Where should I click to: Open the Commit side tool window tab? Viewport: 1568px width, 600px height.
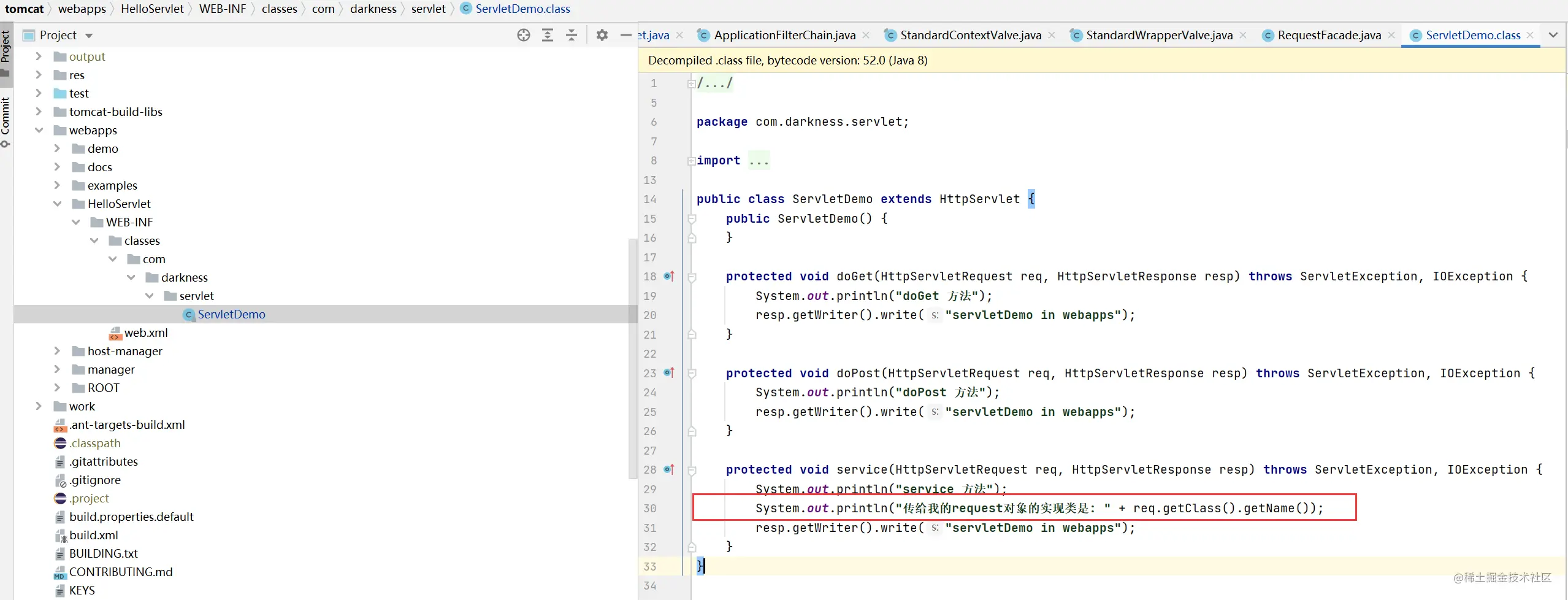[6, 121]
